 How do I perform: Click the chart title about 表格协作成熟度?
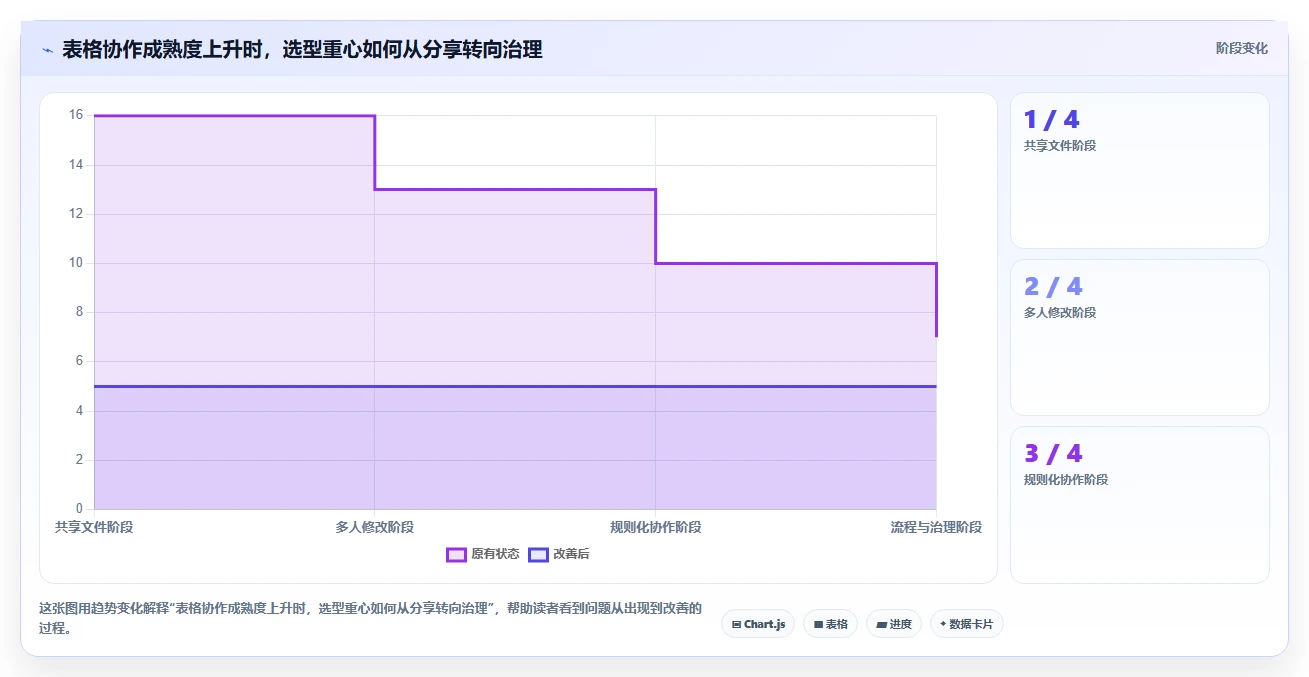click(x=302, y=49)
